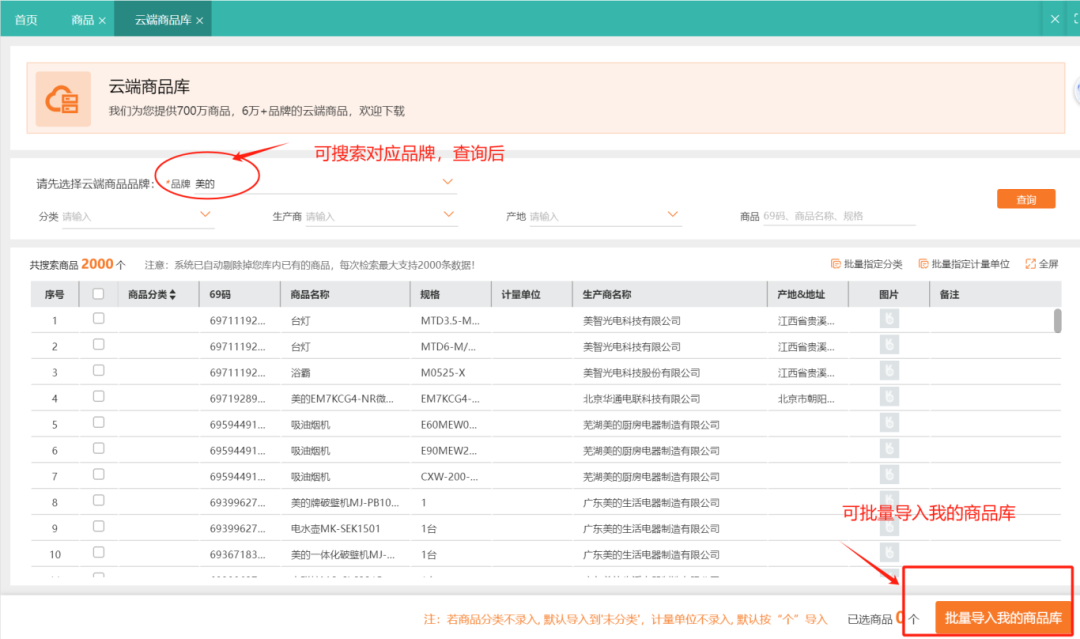Switch to the 首页 tab

click(26, 20)
